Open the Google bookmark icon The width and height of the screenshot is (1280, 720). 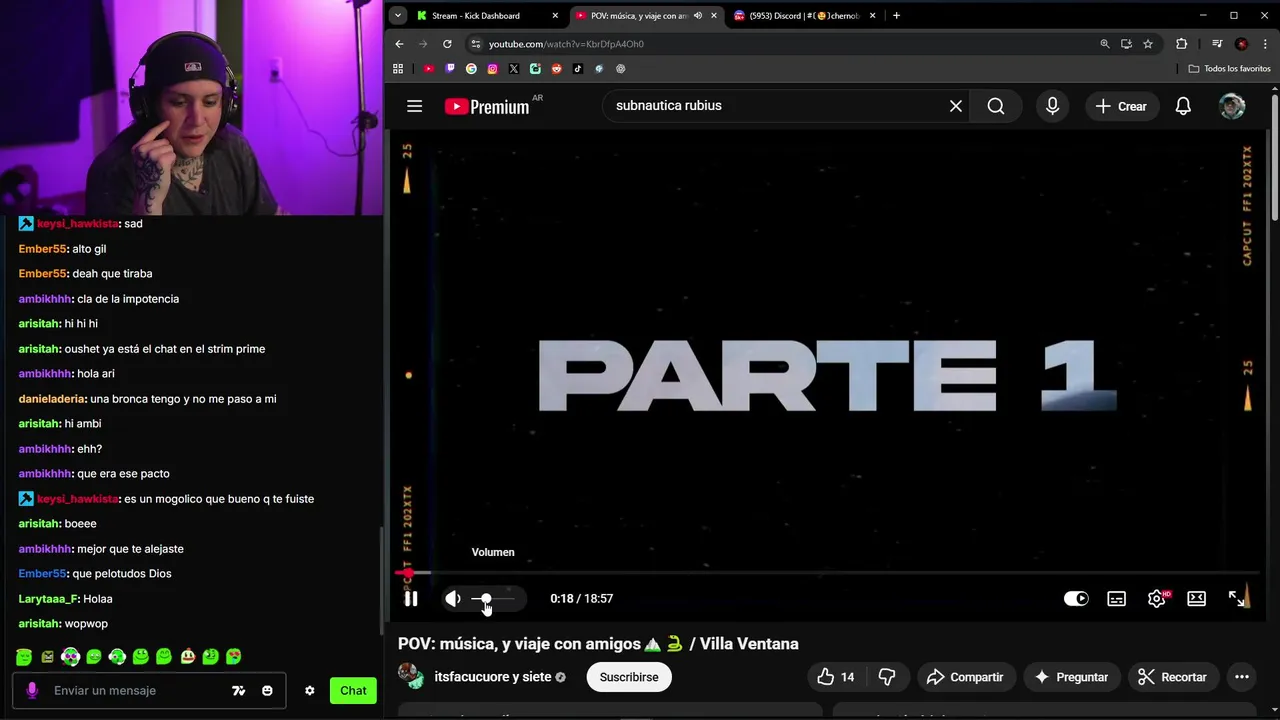(471, 69)
